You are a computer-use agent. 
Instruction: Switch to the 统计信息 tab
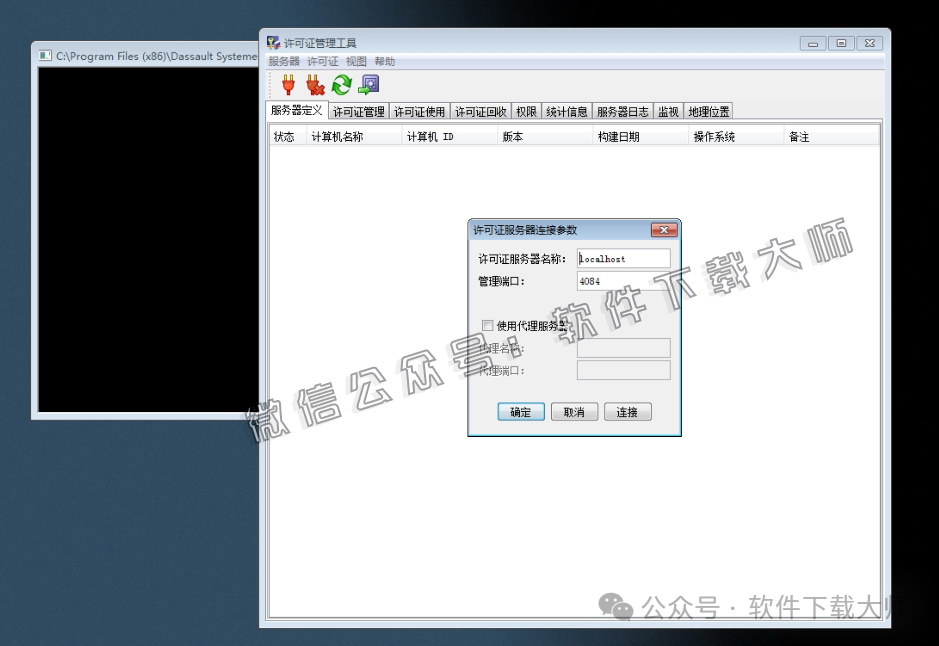[567, 111]
